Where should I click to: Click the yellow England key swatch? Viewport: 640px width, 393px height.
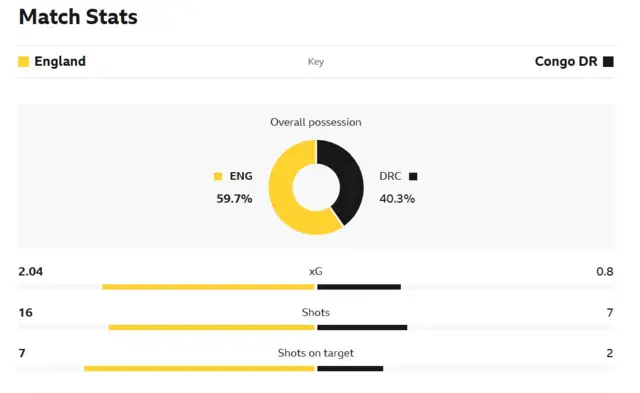(24, 62)
